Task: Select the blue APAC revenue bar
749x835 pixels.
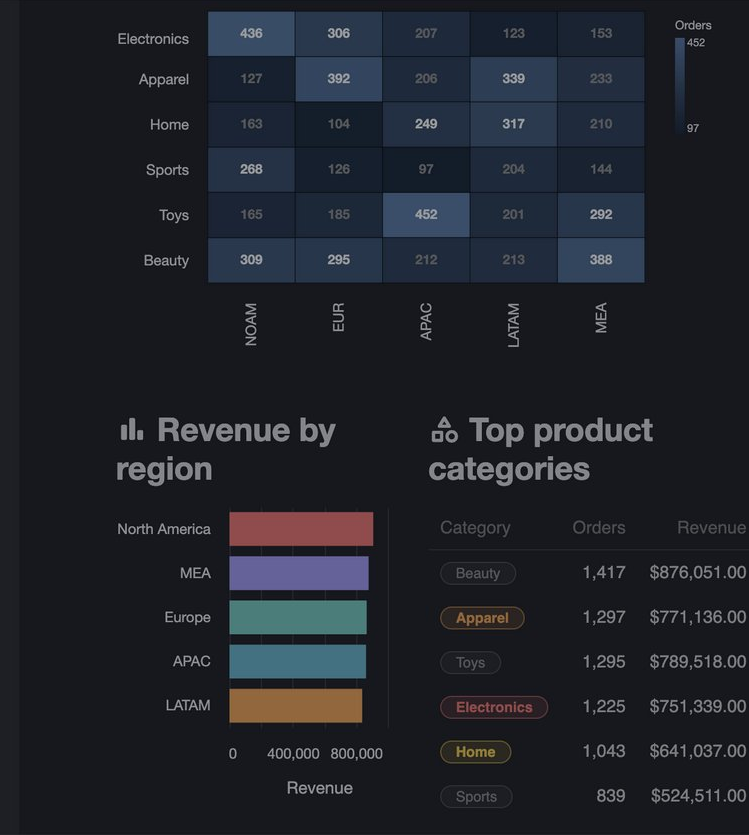Action: [x=298, y=661]
